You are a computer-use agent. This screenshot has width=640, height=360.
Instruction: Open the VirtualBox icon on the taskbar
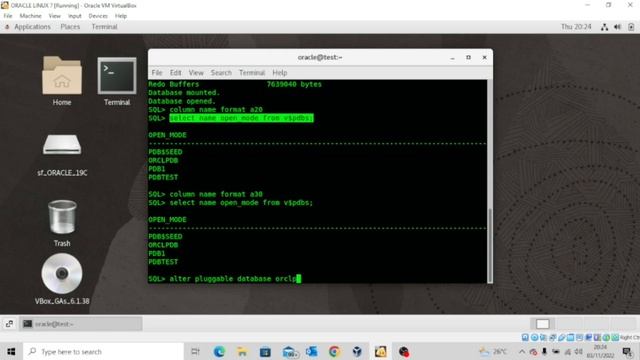pyautogui.click(x=357, y=351)
